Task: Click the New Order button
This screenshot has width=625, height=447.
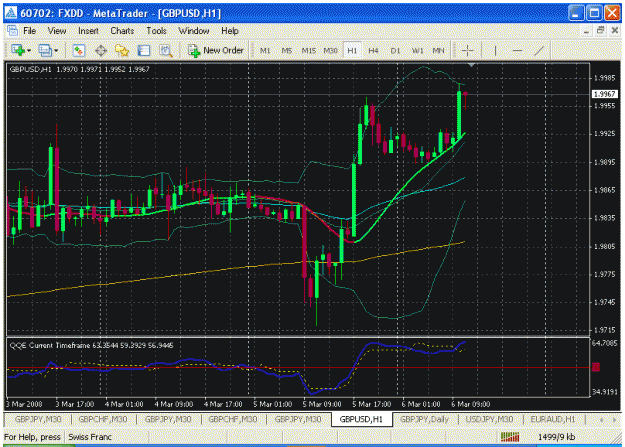Action: [x=216, y=50]
